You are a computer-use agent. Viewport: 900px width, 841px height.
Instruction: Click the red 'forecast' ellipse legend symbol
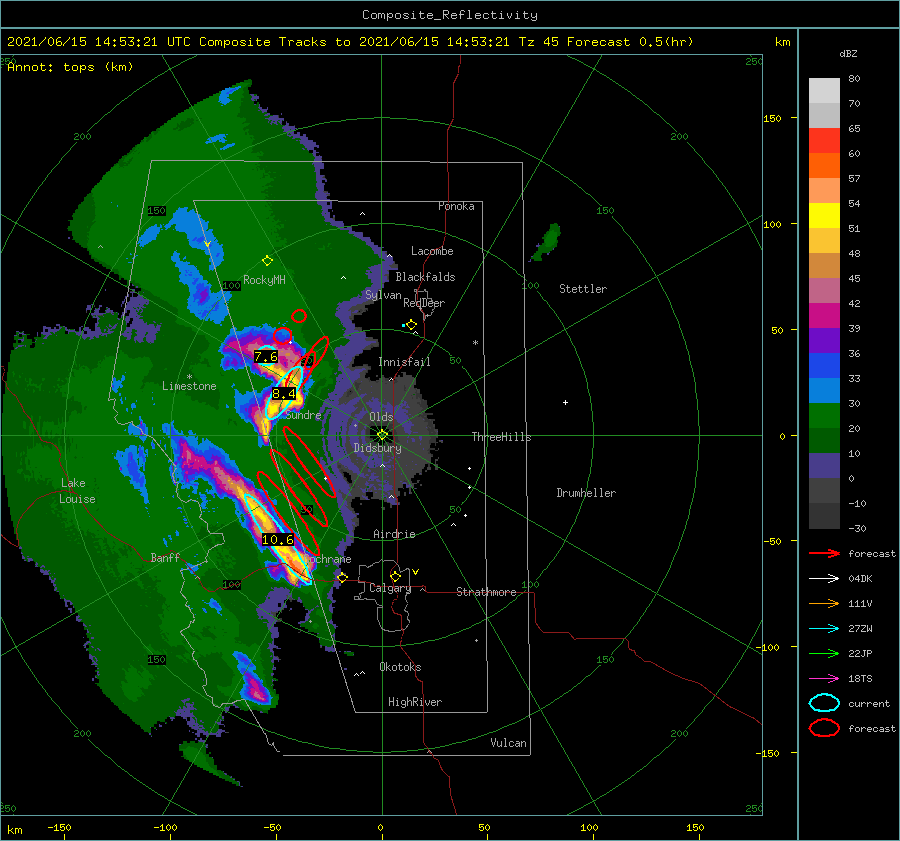[824, 728]
